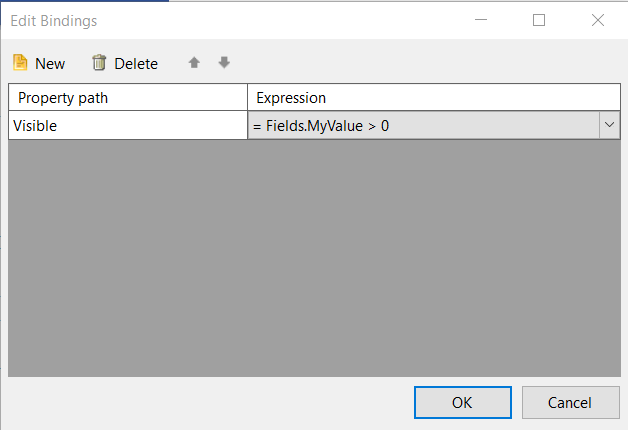Confirm bindings with the OK button
Screen dimensions: 628x430
462,402
